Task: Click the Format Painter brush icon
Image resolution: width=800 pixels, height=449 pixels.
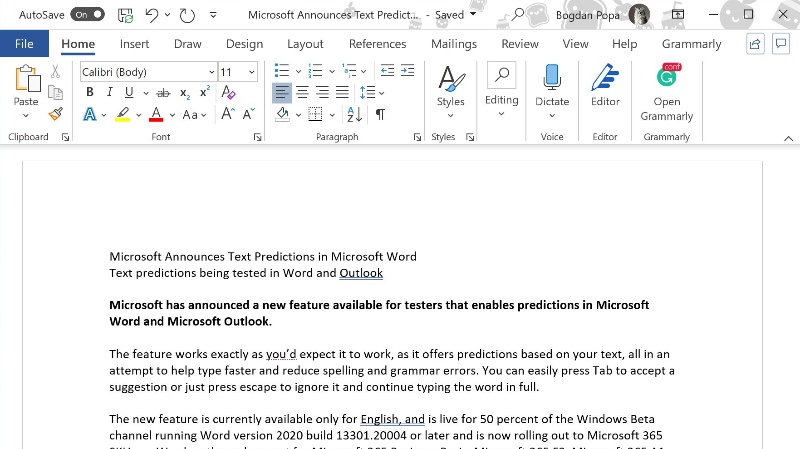Action: 56,114
